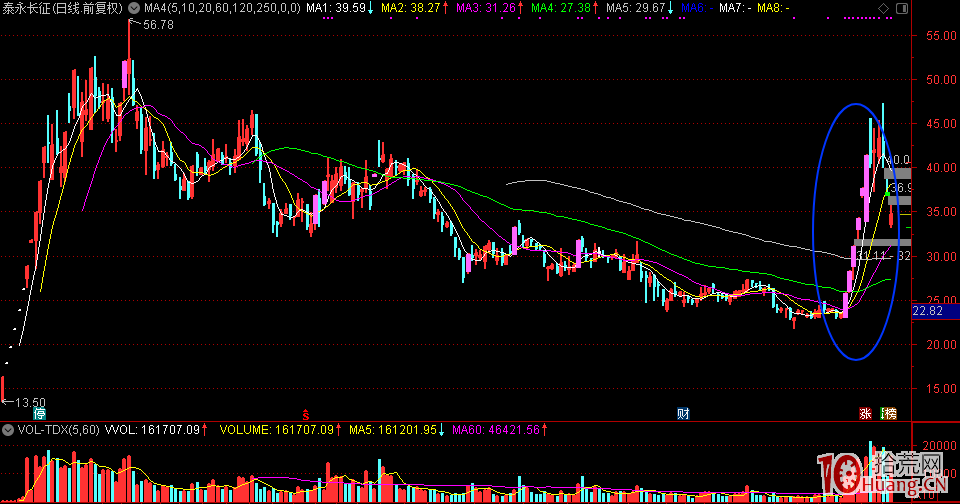The image size is (960, 504).
Task: Click the 40.00 price axis label
Action: (941, 168)
